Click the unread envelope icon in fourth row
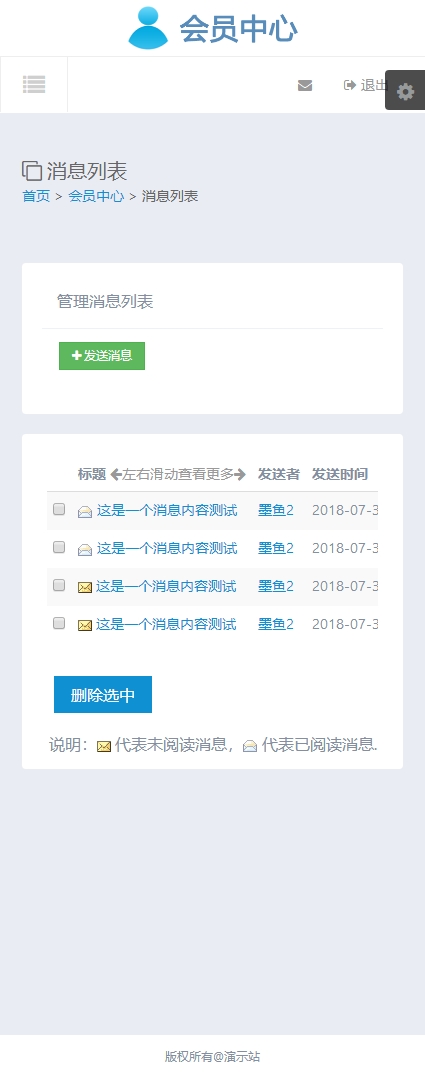Viewport: 425px width, 1078px height. click(x=85, y=625)
